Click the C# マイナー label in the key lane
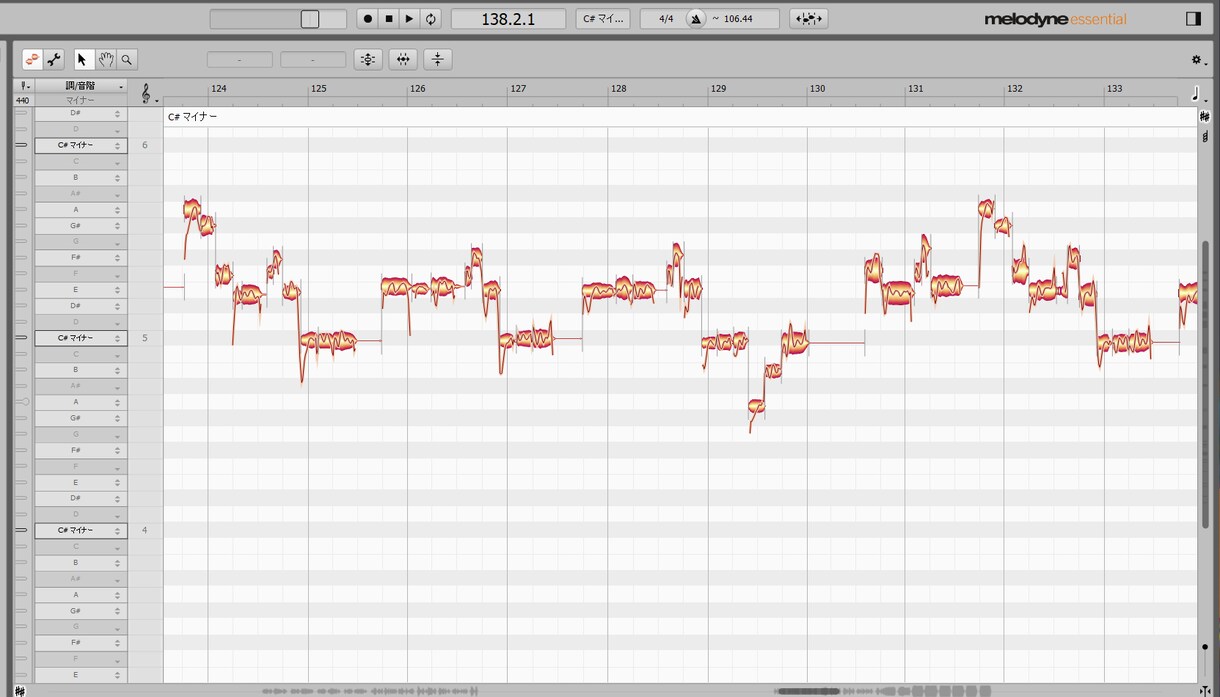This screenshot has width=1220, height=697. click(192, 117)
